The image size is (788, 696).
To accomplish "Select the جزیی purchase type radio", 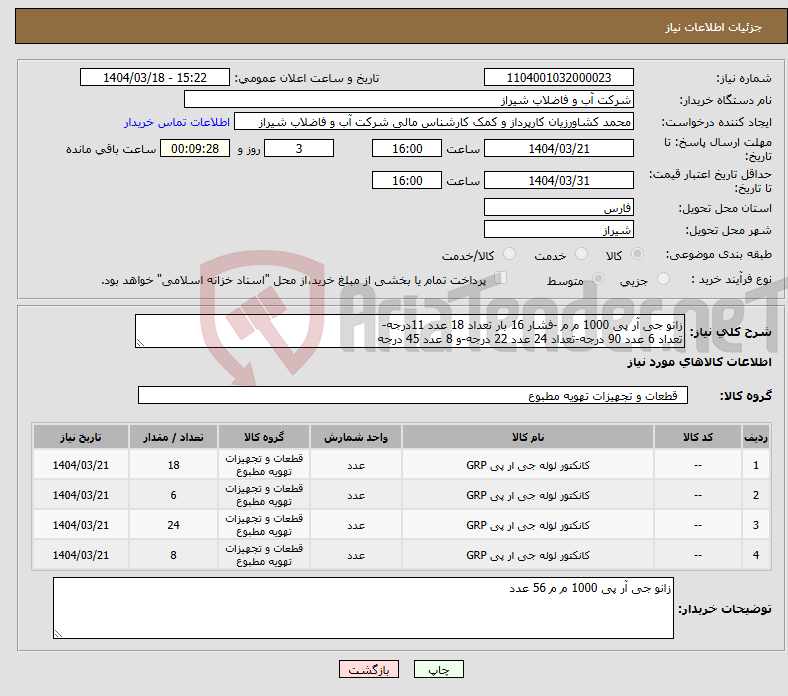I will point(663,278).
